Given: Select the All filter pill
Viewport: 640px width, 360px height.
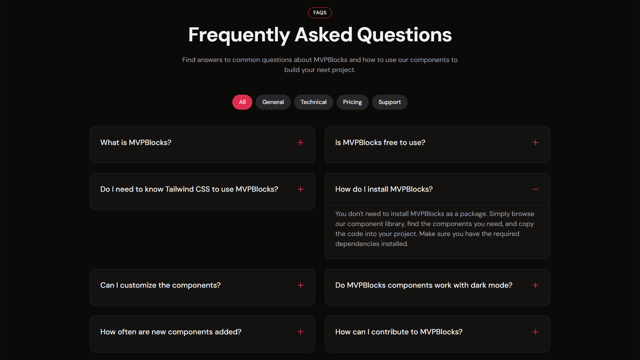Looking at the screenshot, I should [x=242, y=102].
